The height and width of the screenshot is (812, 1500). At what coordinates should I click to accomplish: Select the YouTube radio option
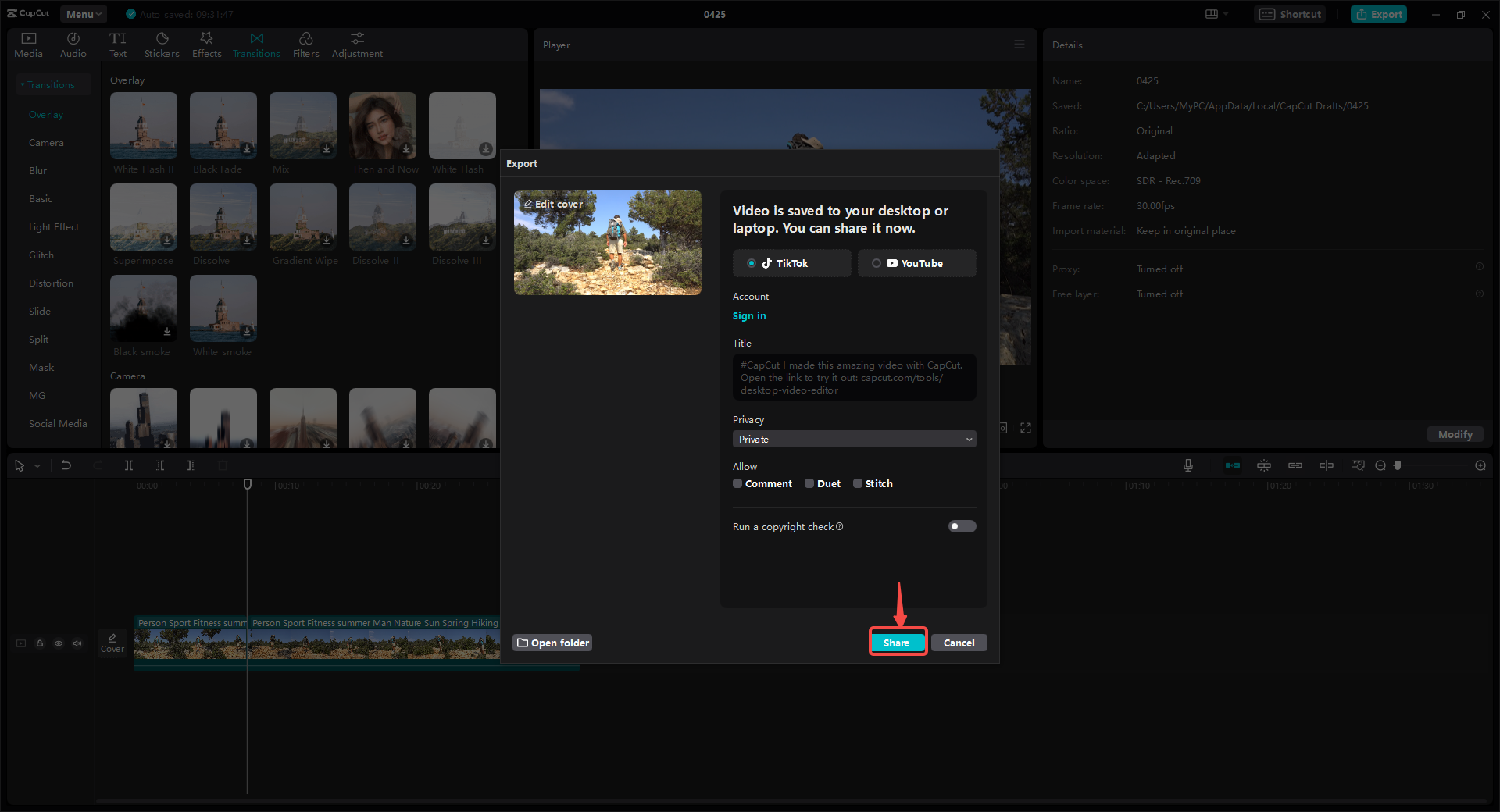(877, 263)
